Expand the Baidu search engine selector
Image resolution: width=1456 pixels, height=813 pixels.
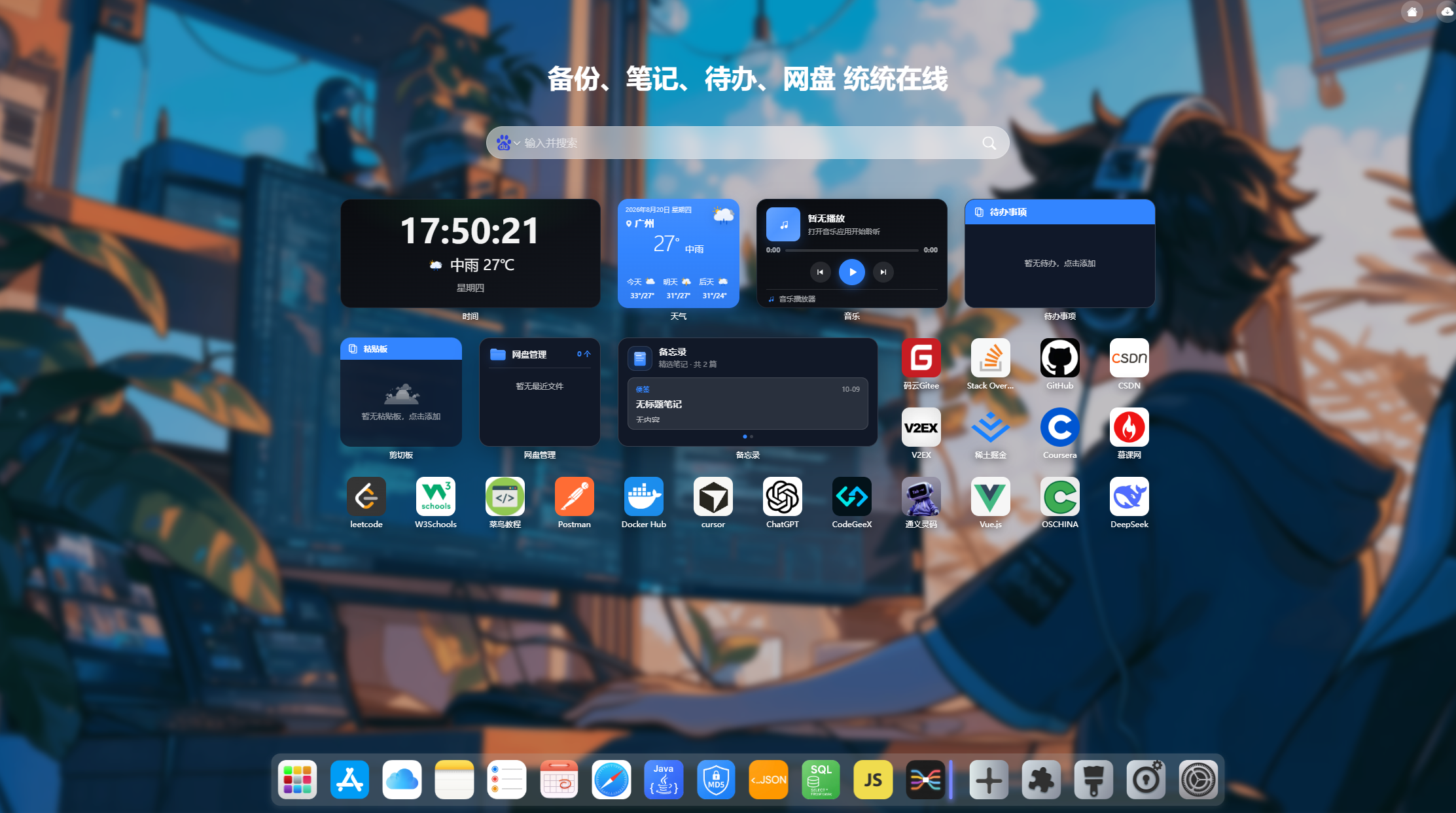click(508, 143)
